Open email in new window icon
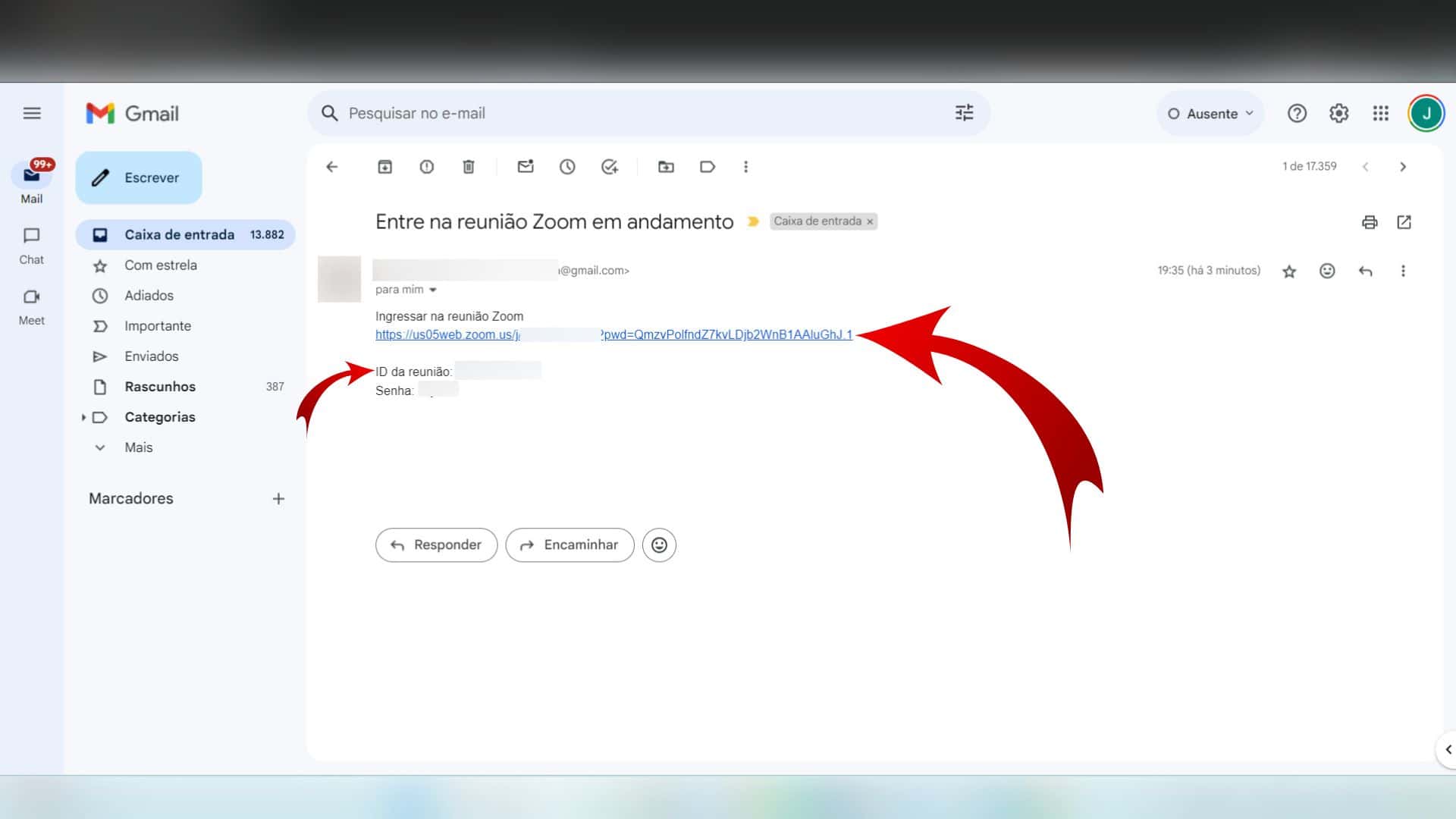The width and height of the screenshot is (1456, 819). 1404,222
